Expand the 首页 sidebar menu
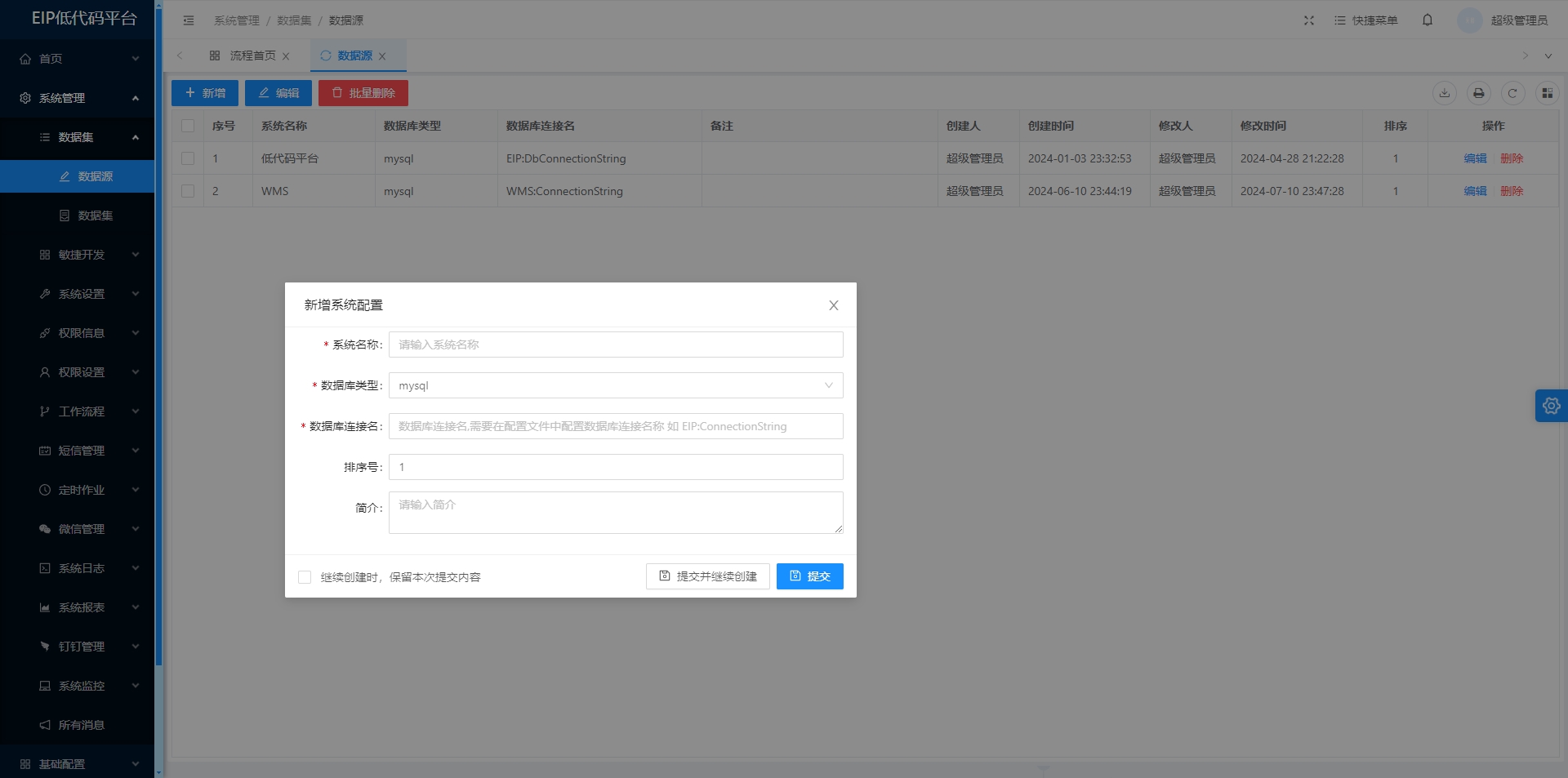Screen dimensions: 1568x778 point(78,59)
